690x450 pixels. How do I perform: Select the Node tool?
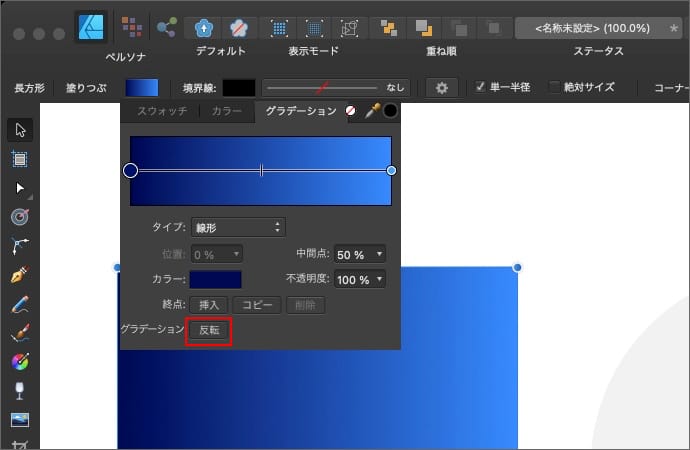point(19,188)
